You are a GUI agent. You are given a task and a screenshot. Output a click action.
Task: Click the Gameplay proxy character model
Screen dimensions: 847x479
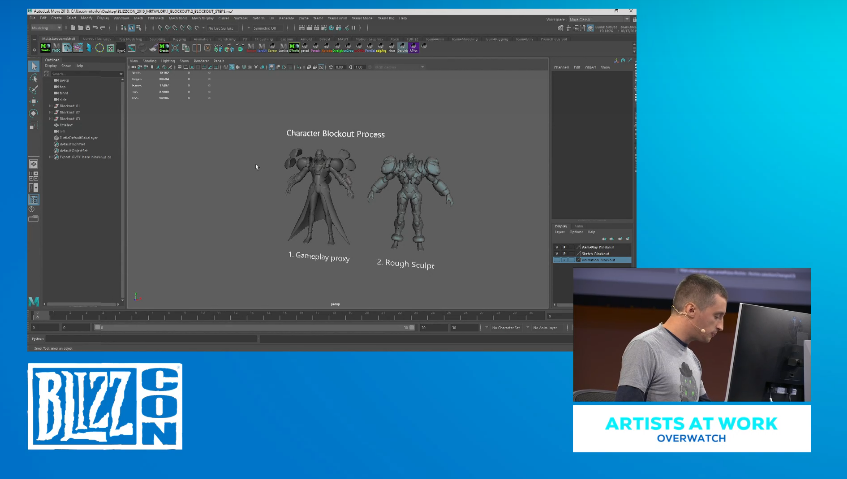click(x=320, y=197)
